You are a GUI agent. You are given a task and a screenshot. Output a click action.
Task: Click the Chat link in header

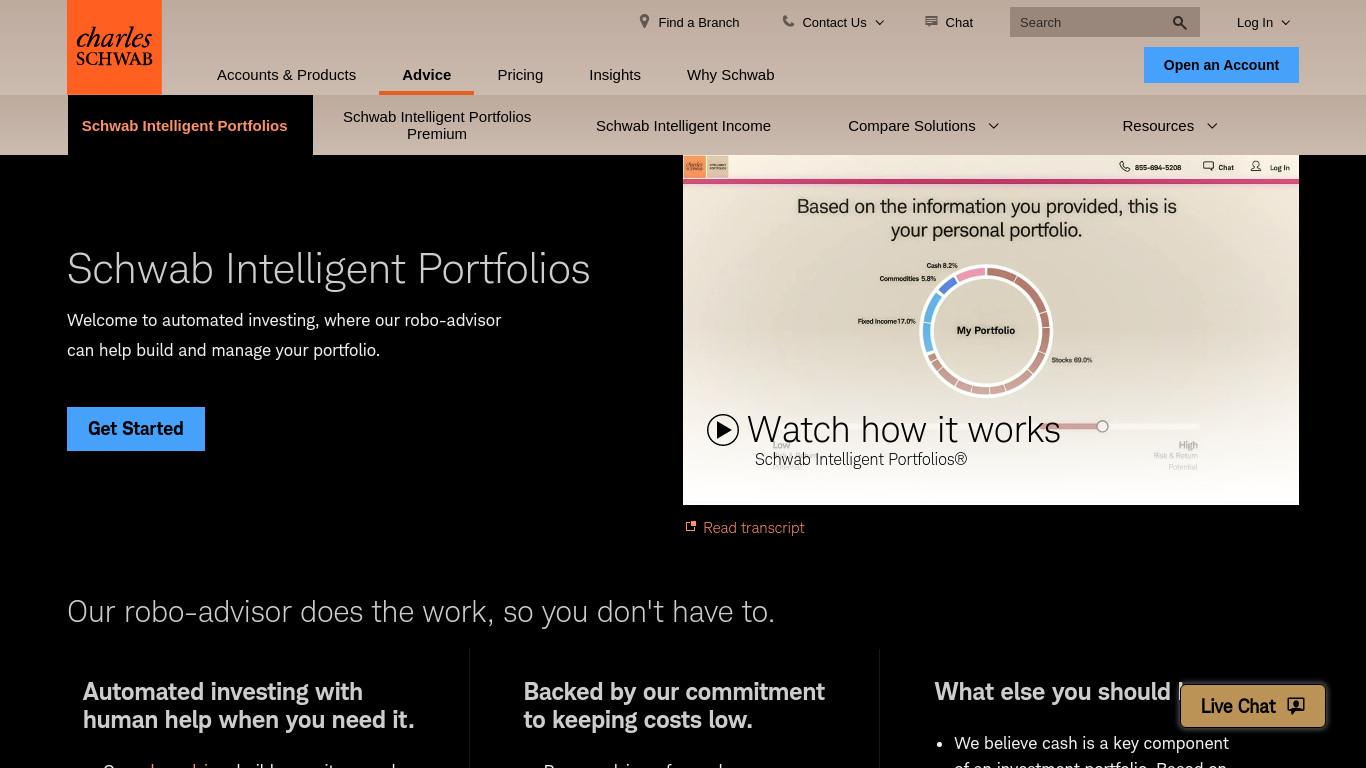pyautogui.click(x=959, y=22)
